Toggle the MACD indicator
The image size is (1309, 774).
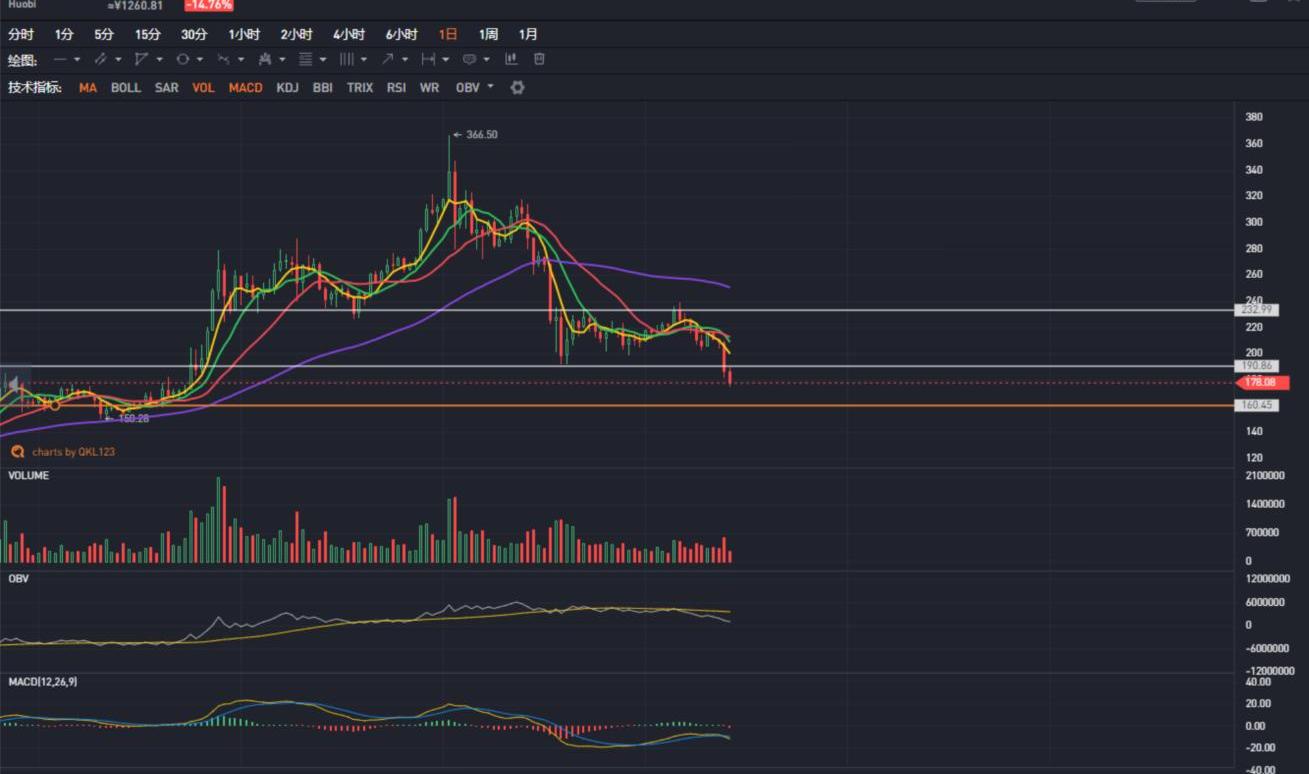coord(245,88)
